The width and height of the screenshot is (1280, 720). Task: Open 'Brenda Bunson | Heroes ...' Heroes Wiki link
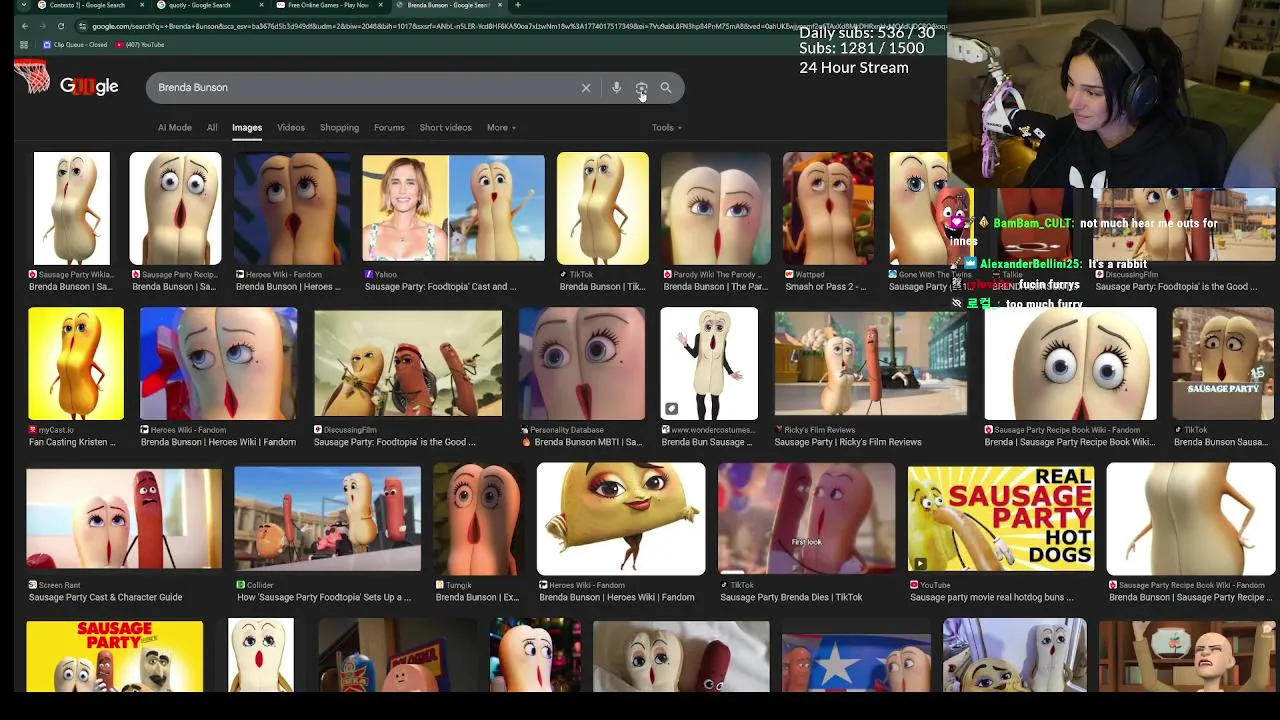(x=288, y=287)
